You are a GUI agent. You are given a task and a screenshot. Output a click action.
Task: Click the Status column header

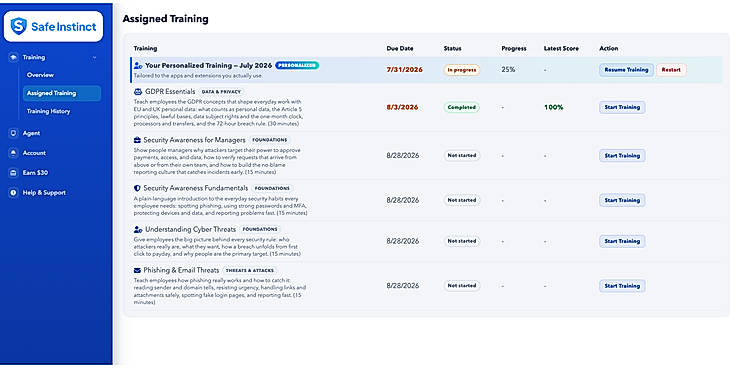click(452, 48)
